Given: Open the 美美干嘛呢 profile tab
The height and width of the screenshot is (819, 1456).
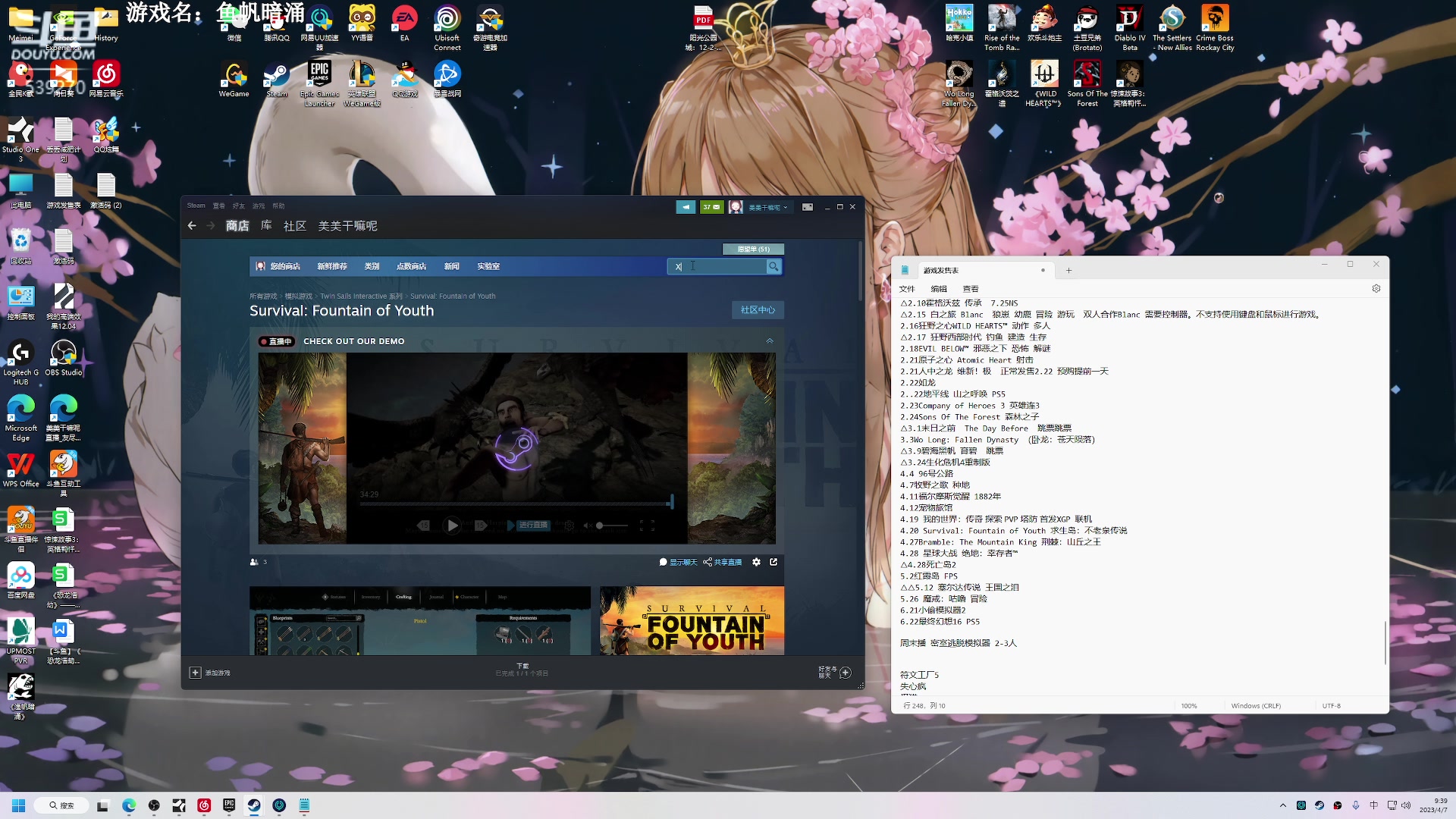Looking at the screenshot, I should (x=347, y=226).
